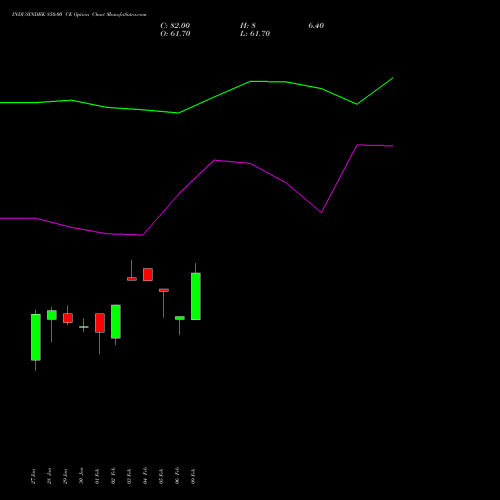This screenshot has height=500, width=500.
Task: Select the thin red candle for 03 Feb
Action: 132,279
